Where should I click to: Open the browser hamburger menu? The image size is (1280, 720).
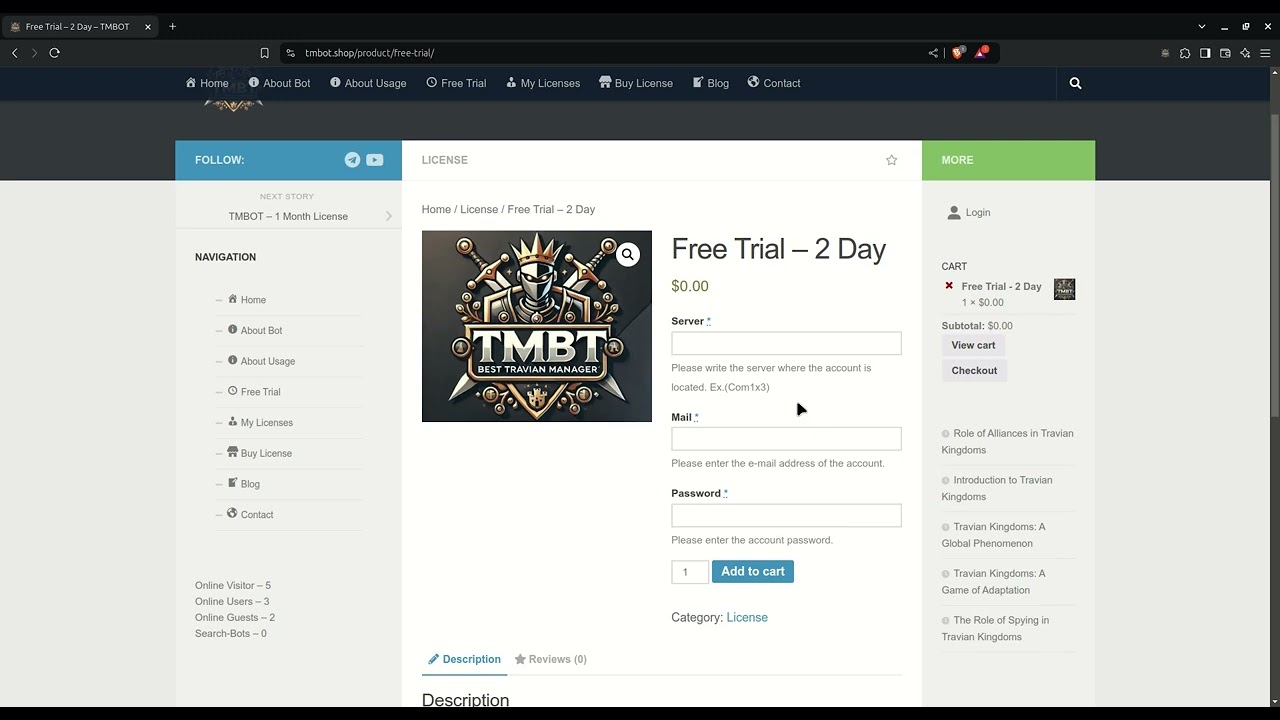(1265, 53)
